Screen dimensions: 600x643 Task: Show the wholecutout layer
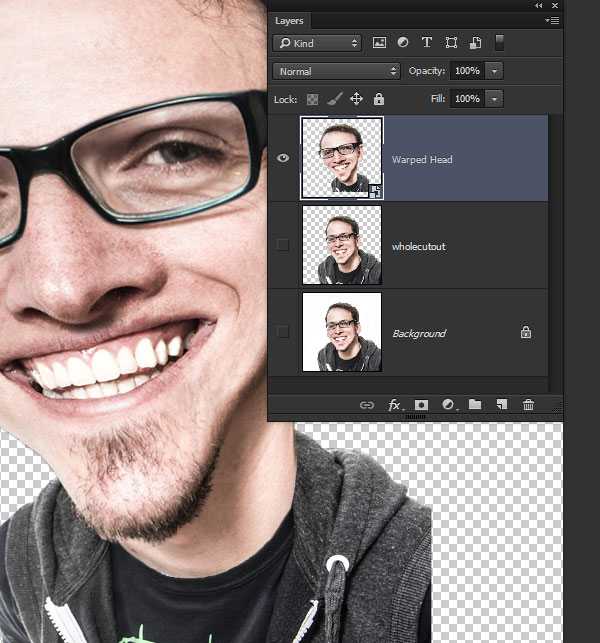point(283,245)
